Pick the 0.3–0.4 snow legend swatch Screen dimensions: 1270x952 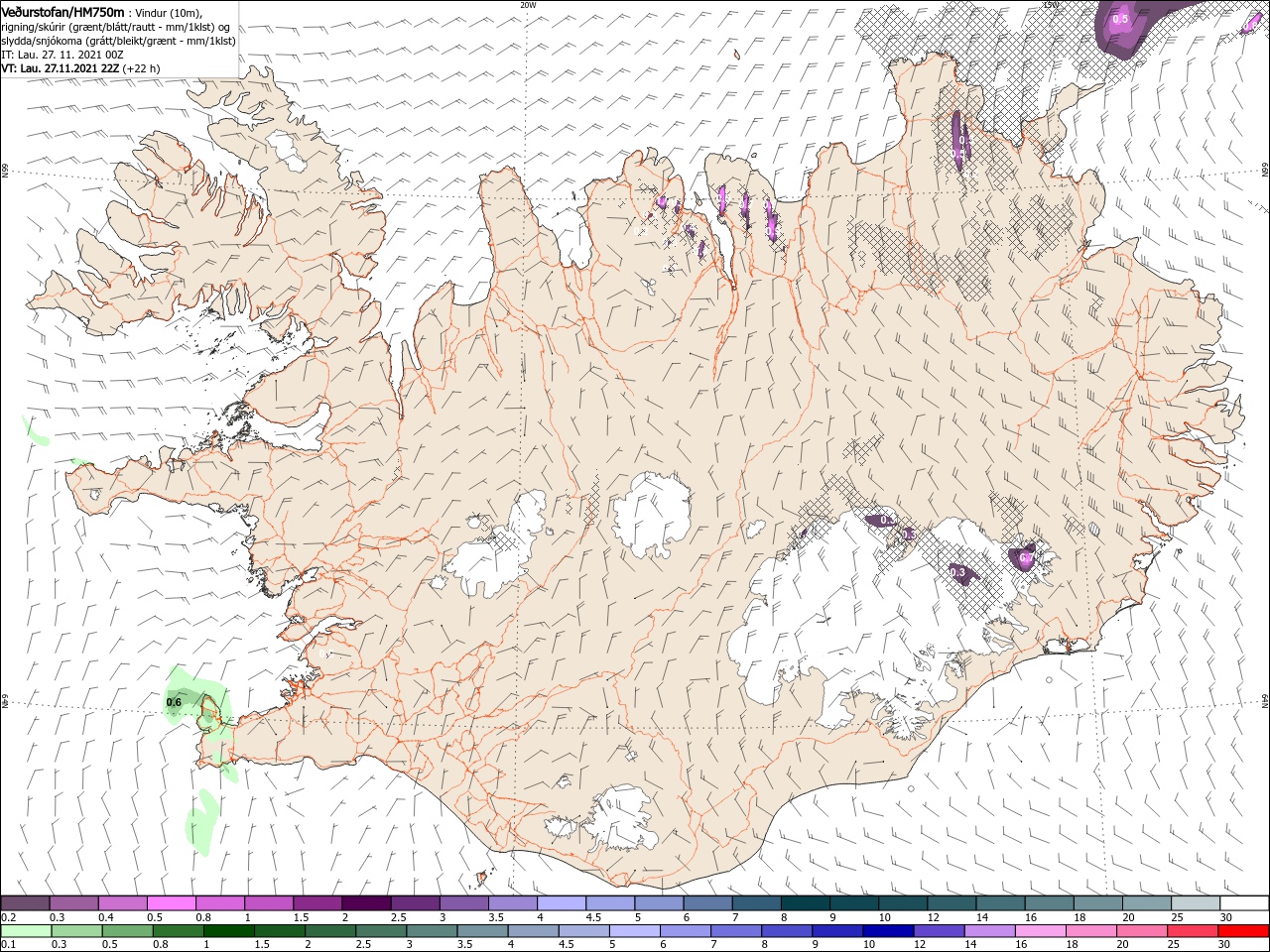pyautogui.click(x=74, y=903)
